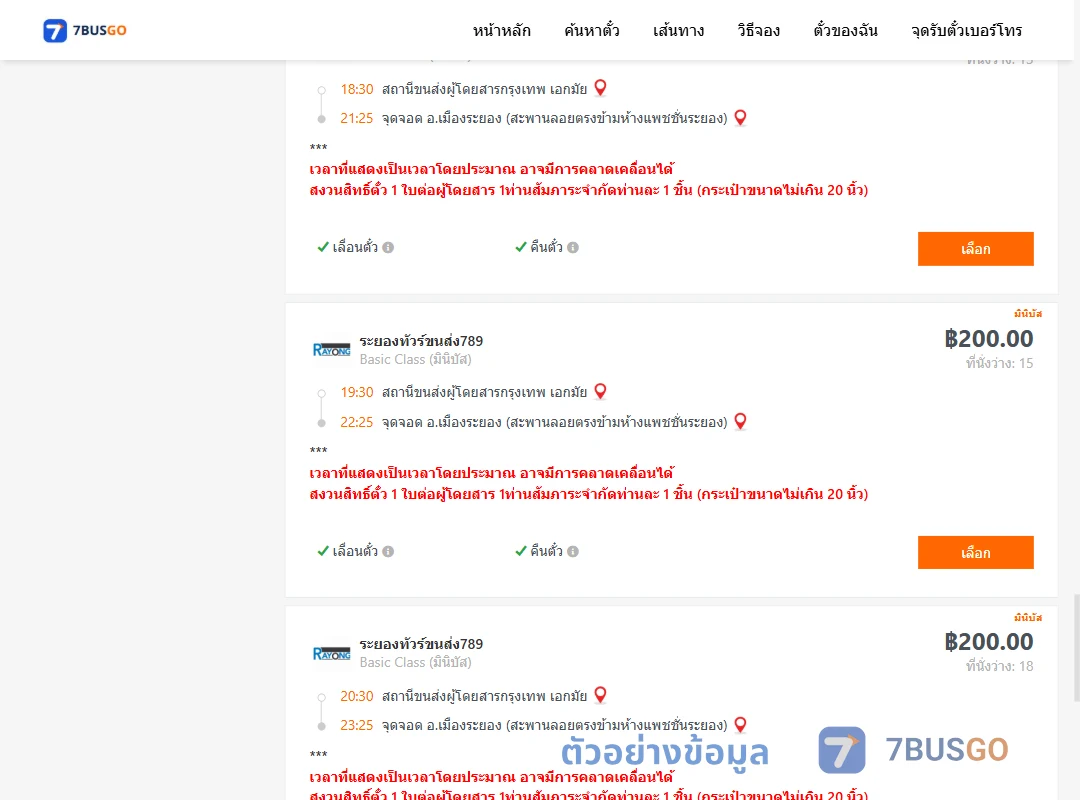Open the วิธีจอง menu item
Viewport: 1080px width, 800px height.
click(x=758, y=30)
